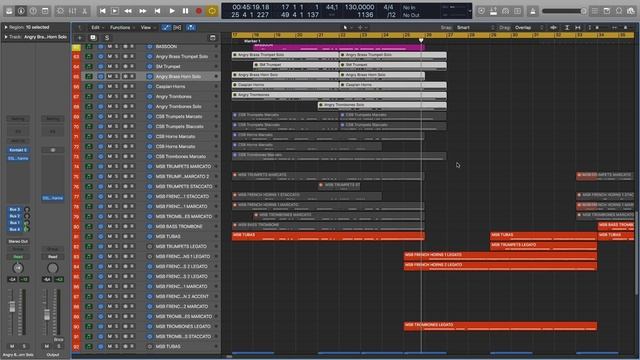Click vertical auto zoom icon
The width and height of the screenshot is (640, 360).
(567, 27)
